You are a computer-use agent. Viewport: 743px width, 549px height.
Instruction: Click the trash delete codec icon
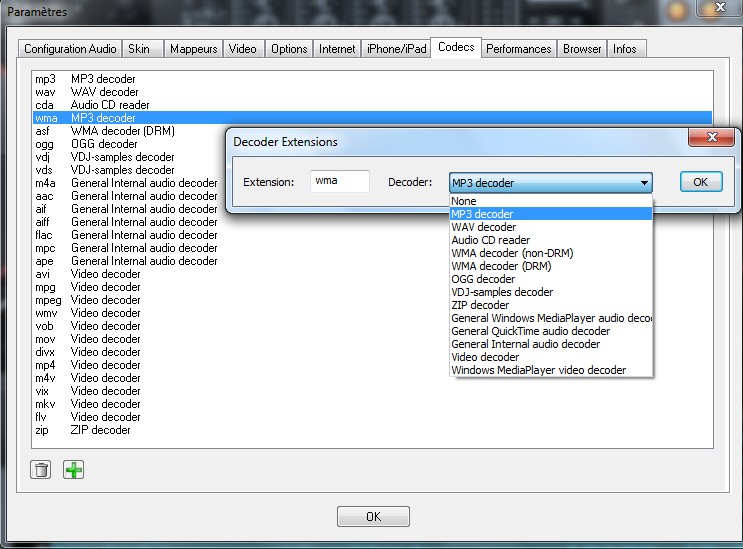tap(41, 469)
